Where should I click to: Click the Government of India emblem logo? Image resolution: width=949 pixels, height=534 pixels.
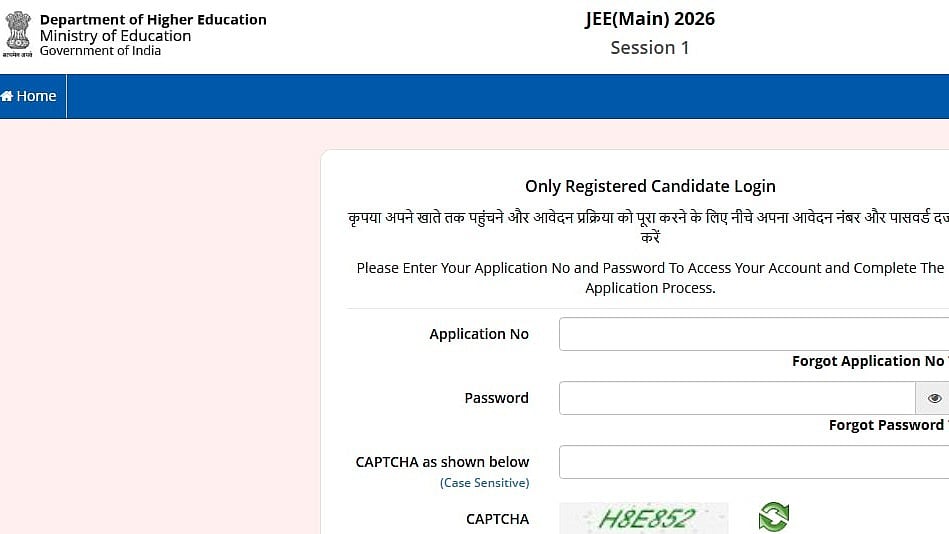18,34
